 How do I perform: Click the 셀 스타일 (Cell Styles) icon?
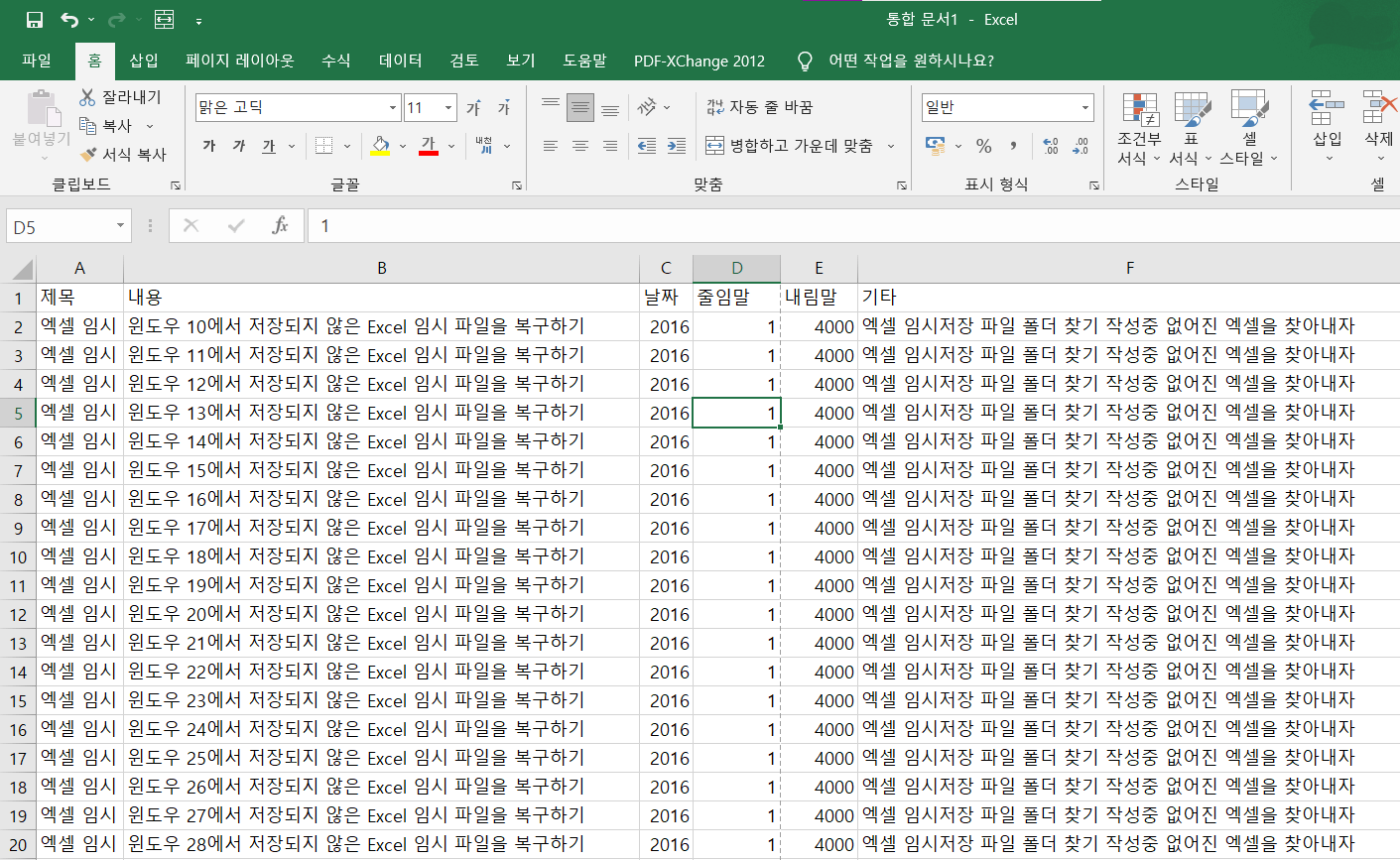click(1249, 129)
